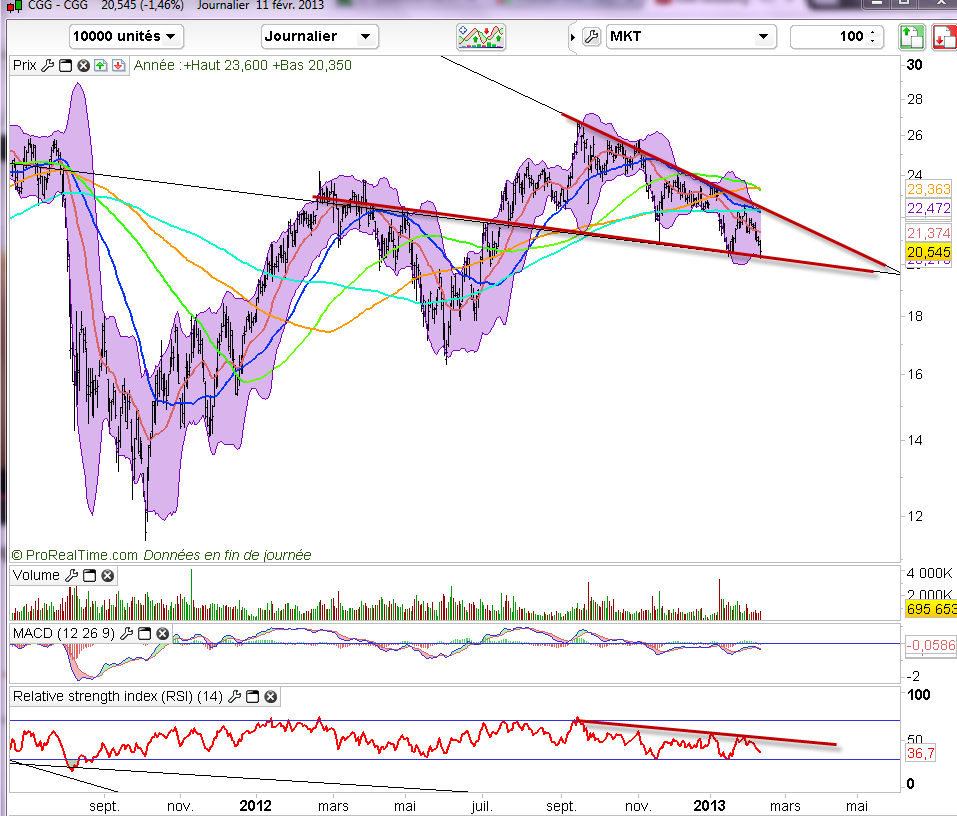Screen dimensions: 957x816
Task: Remove the MACD indicator panel
Action: coord(162,634)
